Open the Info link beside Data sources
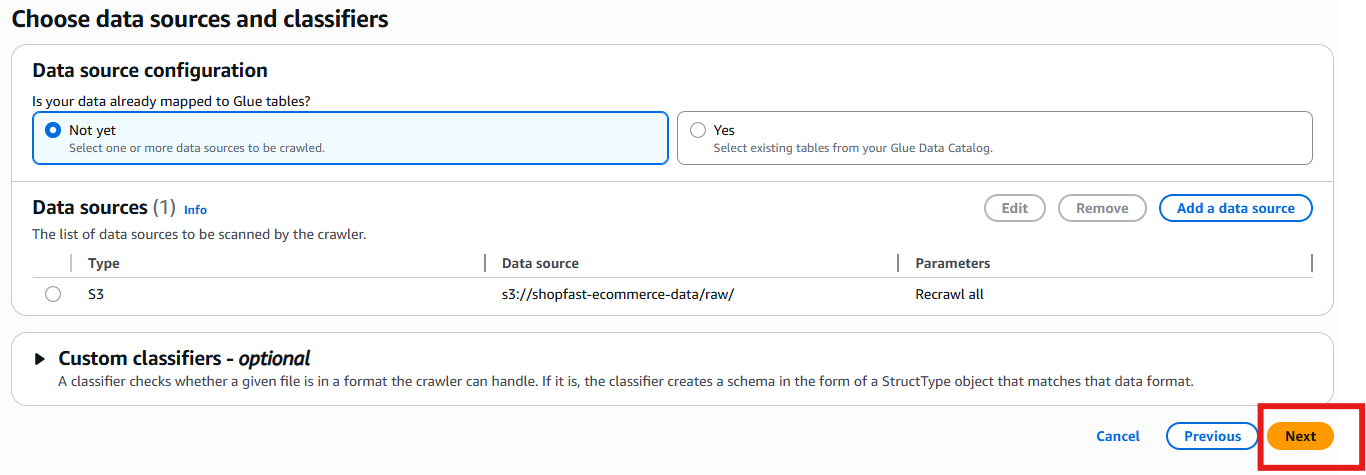The width and height of the screenshot is (1366, 475). tap(195, 210)
